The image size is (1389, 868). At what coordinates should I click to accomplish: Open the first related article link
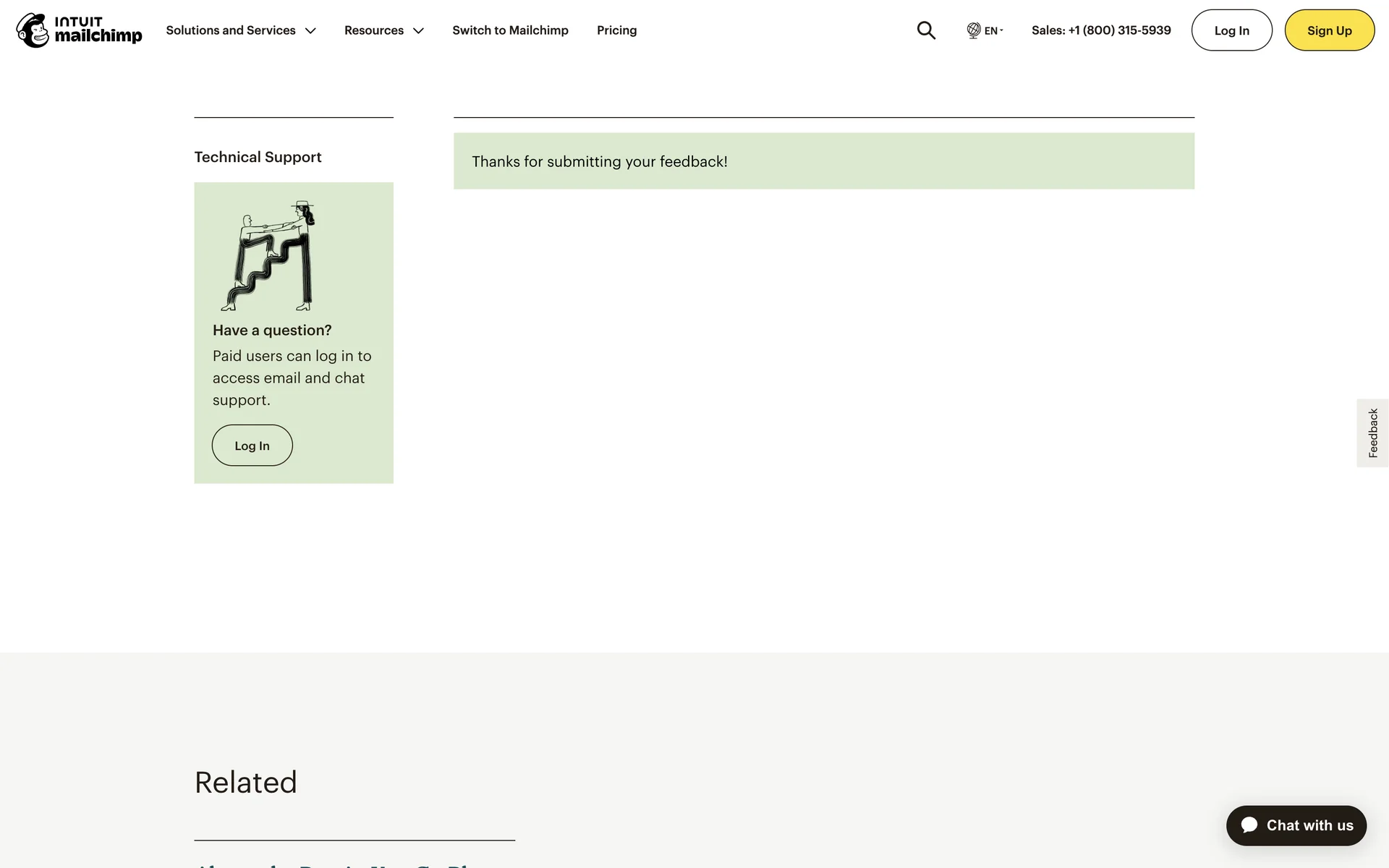tap(340, 864)
